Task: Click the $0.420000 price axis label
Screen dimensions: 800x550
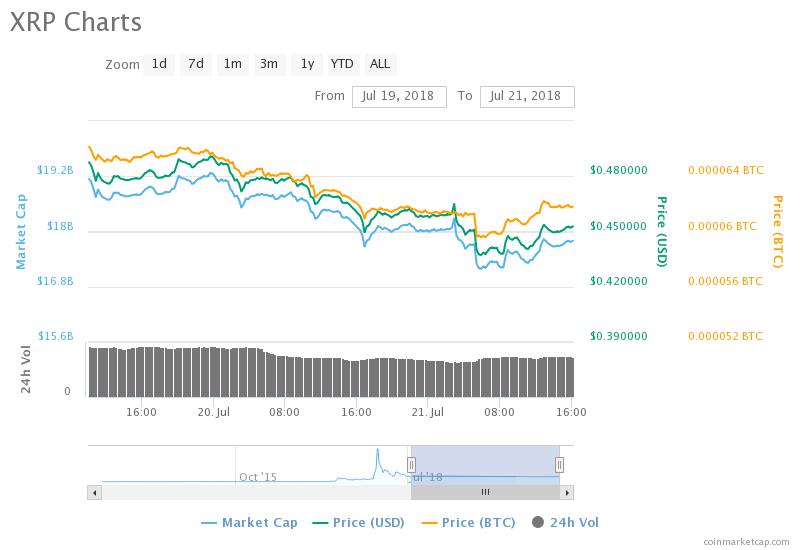Action: coord(618,281)
